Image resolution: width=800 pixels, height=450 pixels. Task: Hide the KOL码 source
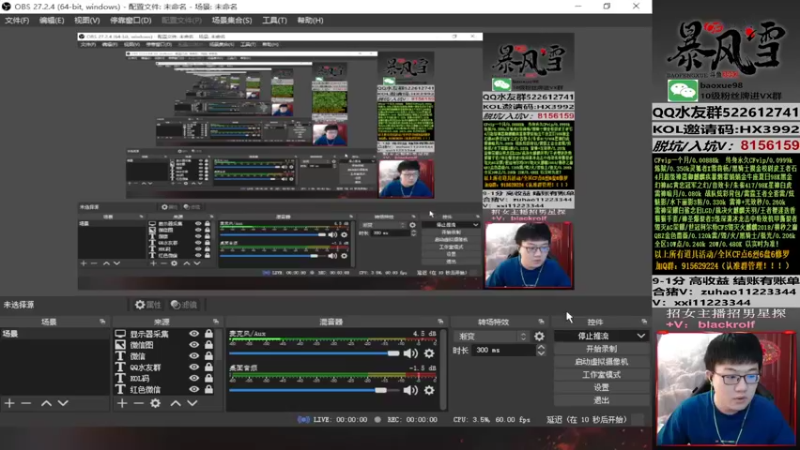coord(194,379)
